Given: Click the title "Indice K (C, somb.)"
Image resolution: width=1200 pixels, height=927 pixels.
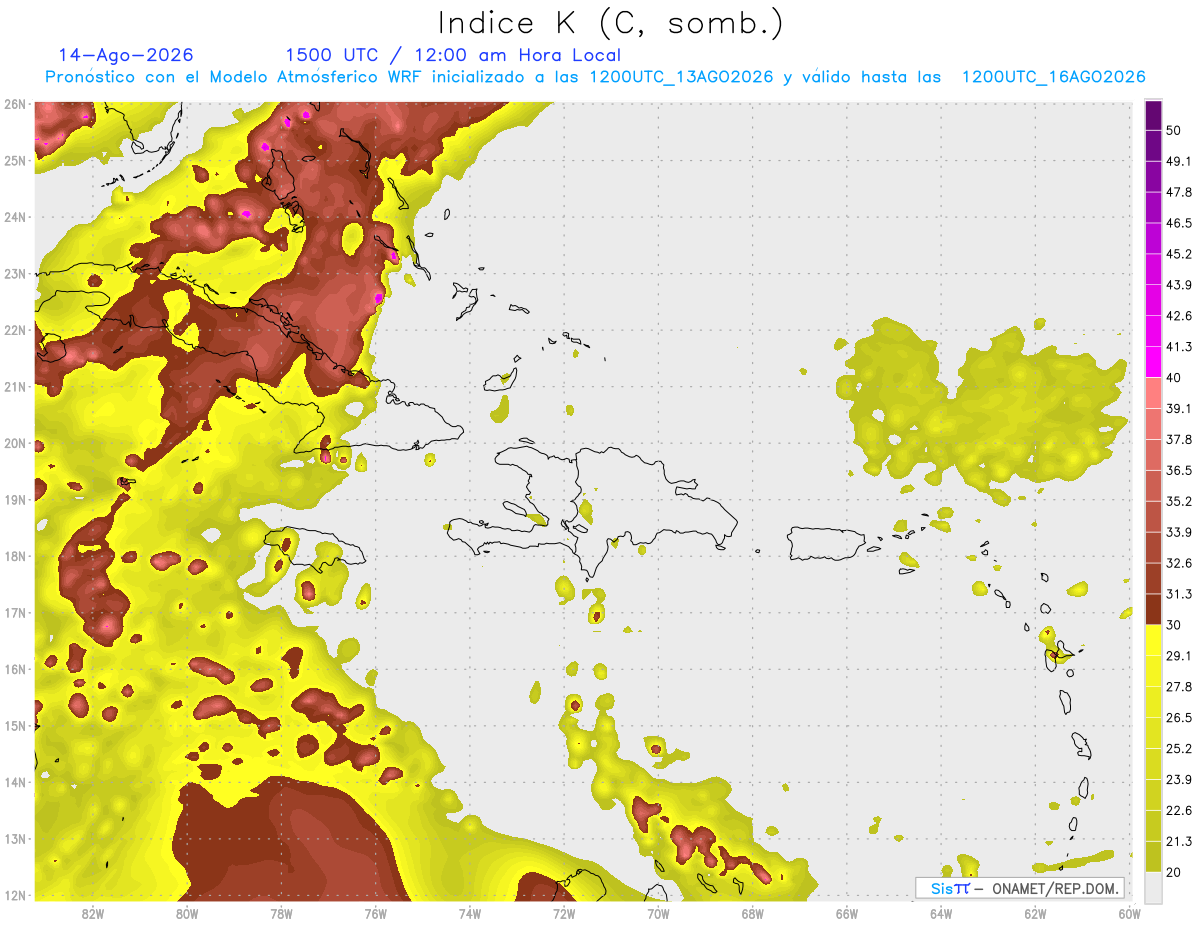Looking at the screenshot, I should tap(610, 22).
